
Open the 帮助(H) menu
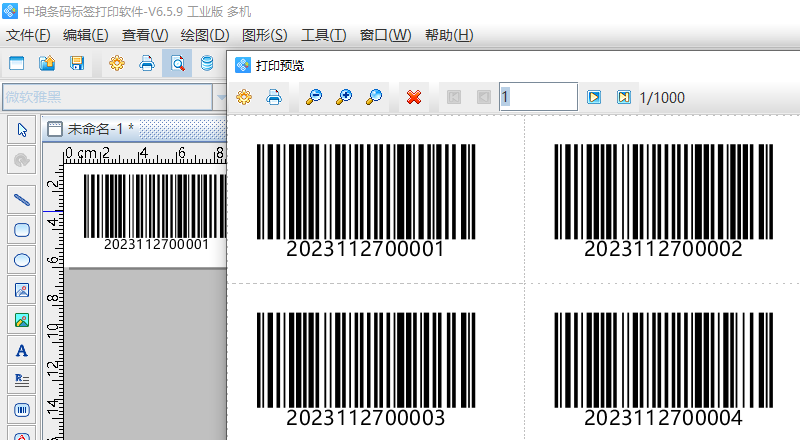449,35
